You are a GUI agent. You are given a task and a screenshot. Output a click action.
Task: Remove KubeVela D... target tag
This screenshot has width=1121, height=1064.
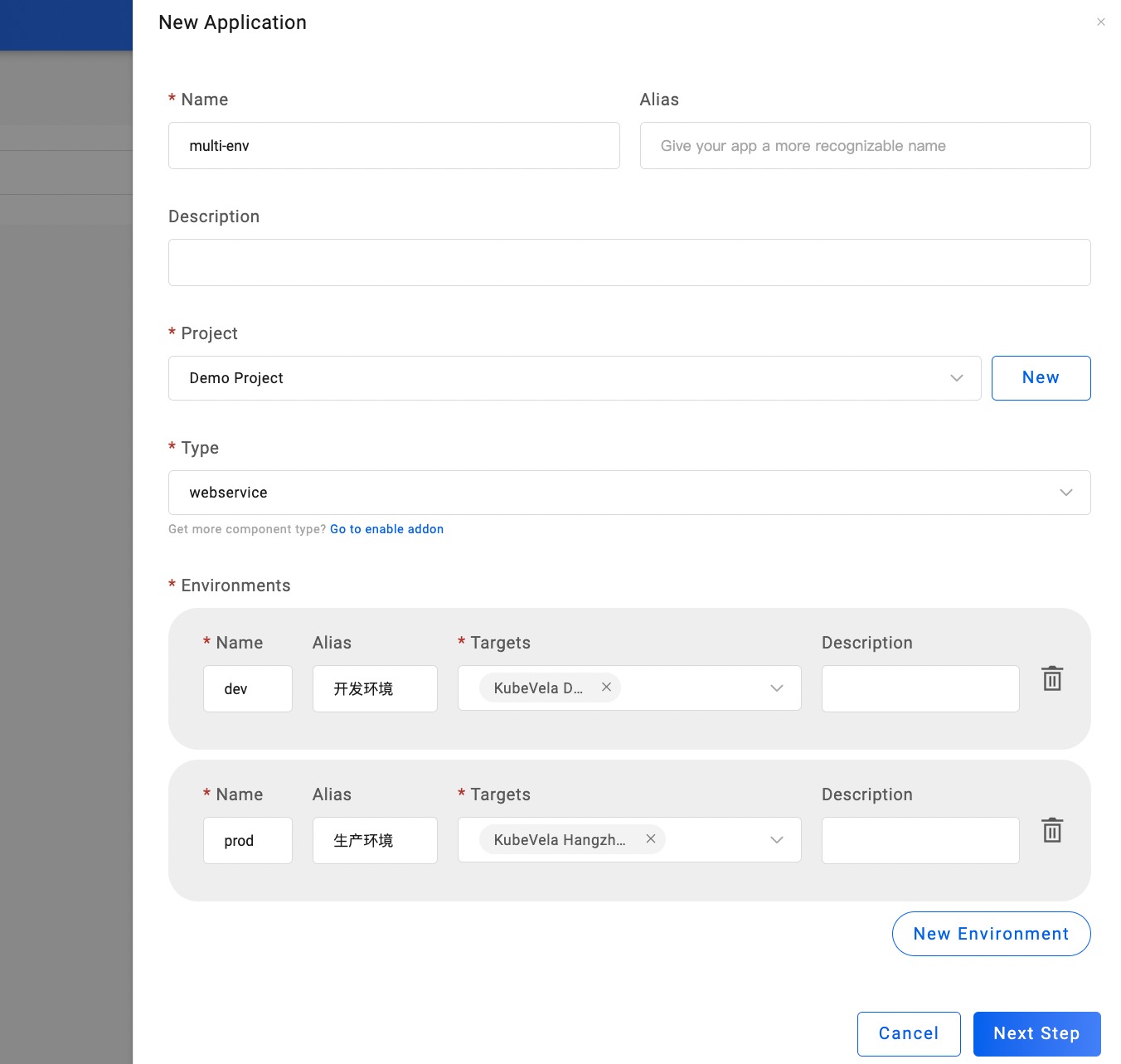(x=606, y=687)
